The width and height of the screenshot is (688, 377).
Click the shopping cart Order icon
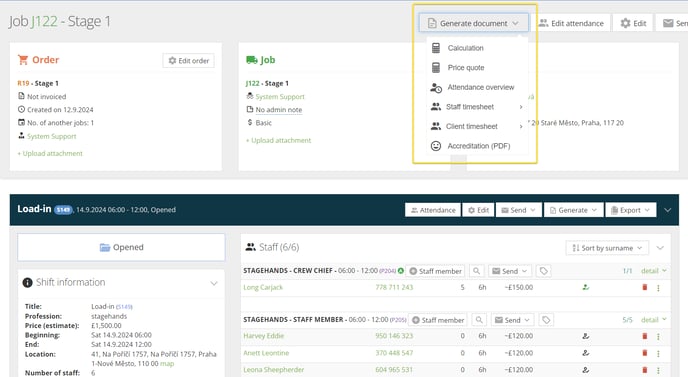[23, 60]
